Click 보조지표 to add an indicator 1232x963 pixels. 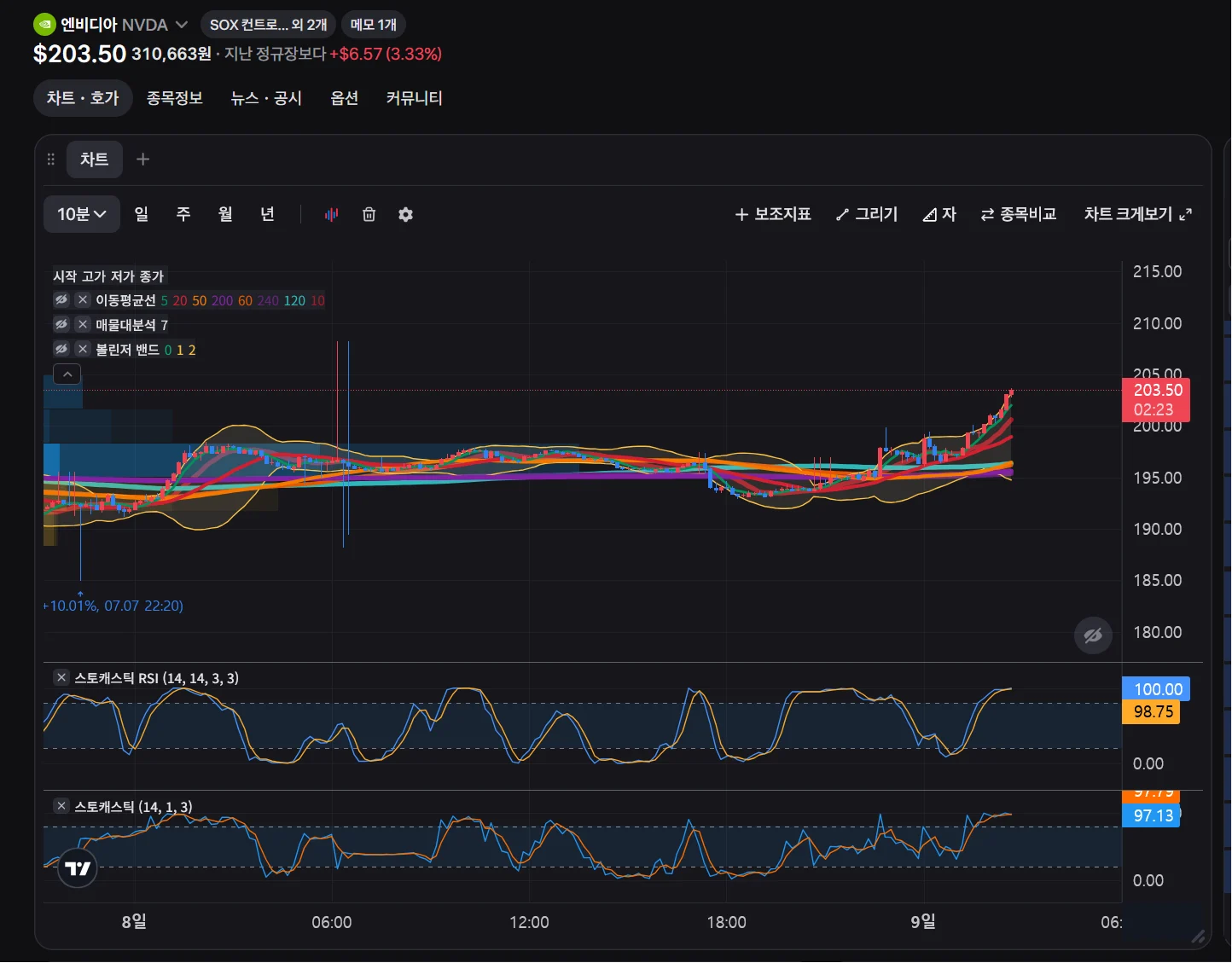pos(773,214)
